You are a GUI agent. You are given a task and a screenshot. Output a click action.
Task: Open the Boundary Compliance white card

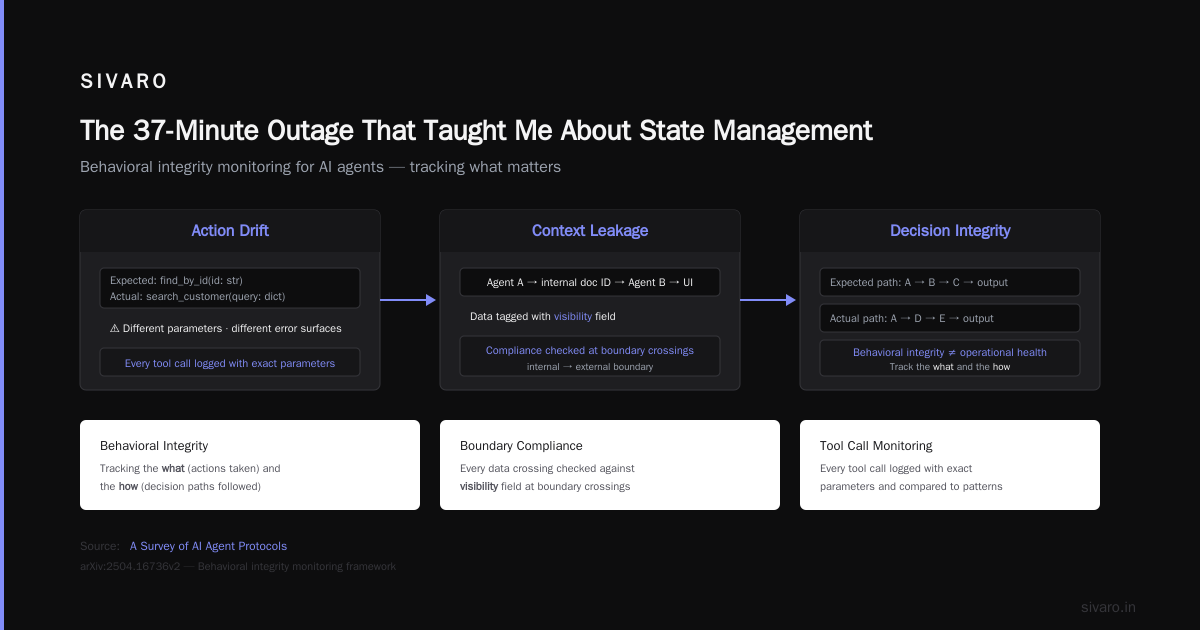point(610,465)
